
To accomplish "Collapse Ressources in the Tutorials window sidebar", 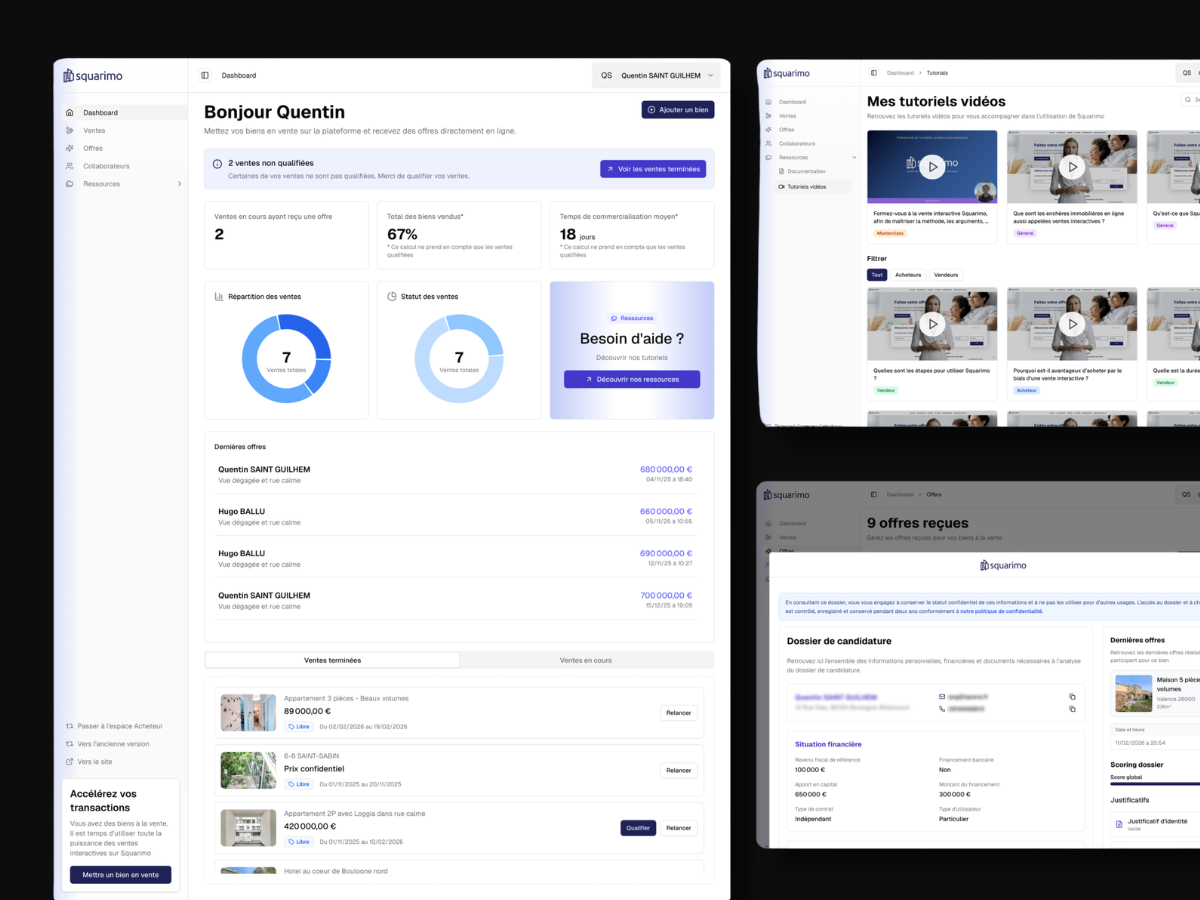I will pos(854,158).
